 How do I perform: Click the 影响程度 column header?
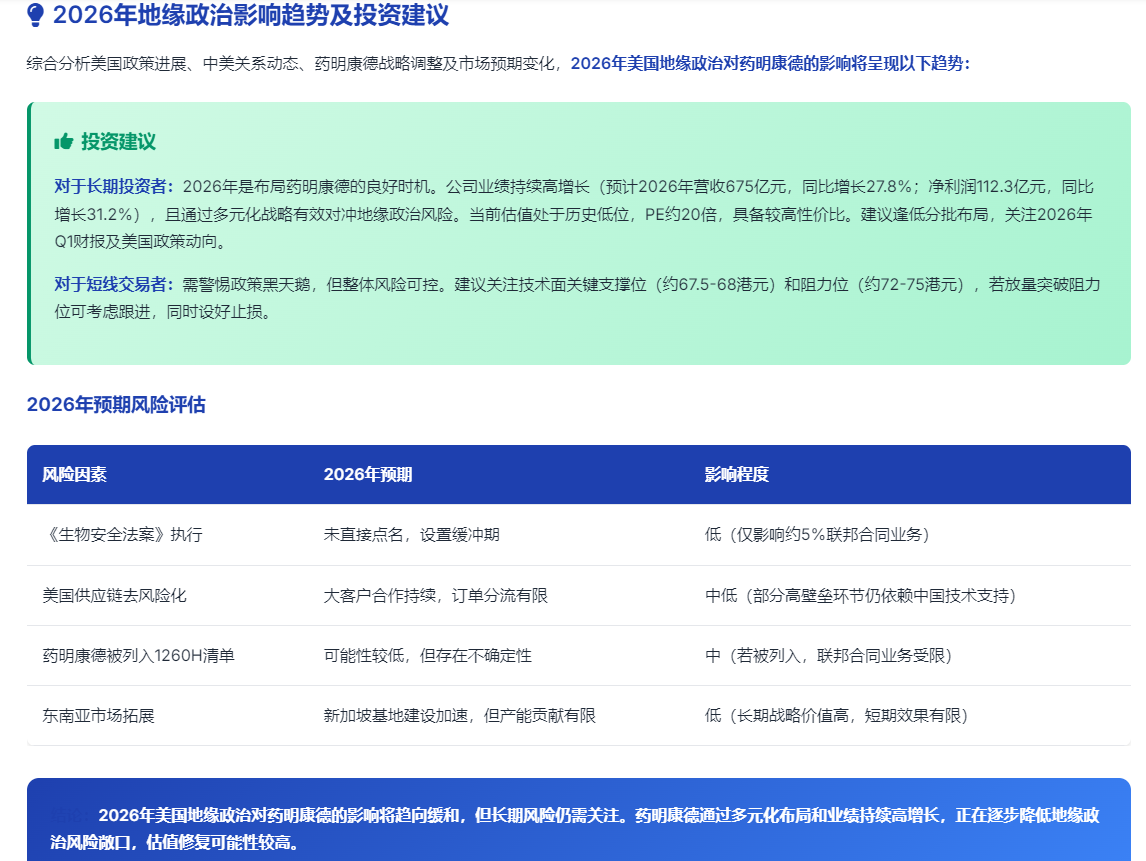(737, 474)
